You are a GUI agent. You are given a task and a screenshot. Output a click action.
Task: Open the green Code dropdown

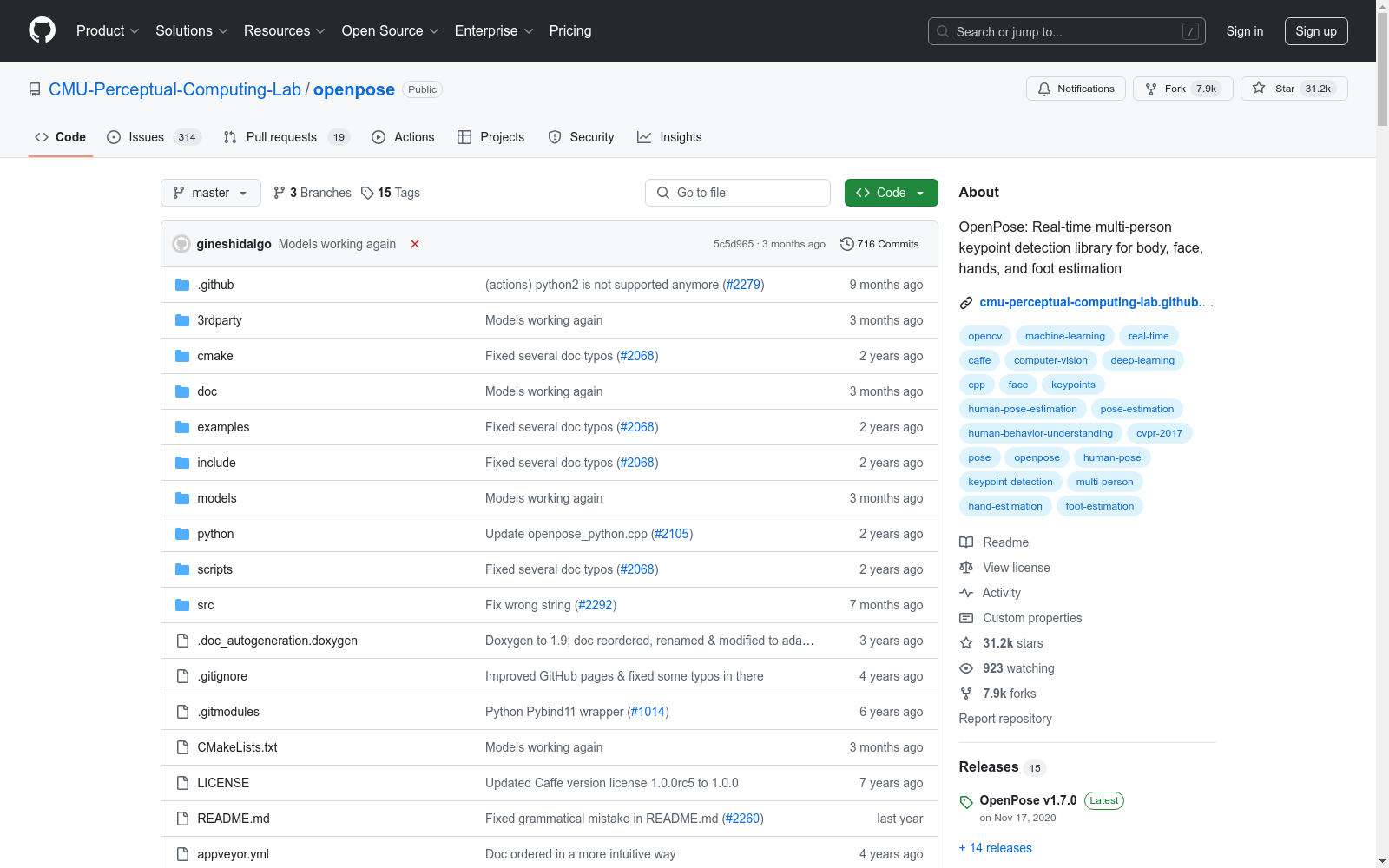[891, 193]
